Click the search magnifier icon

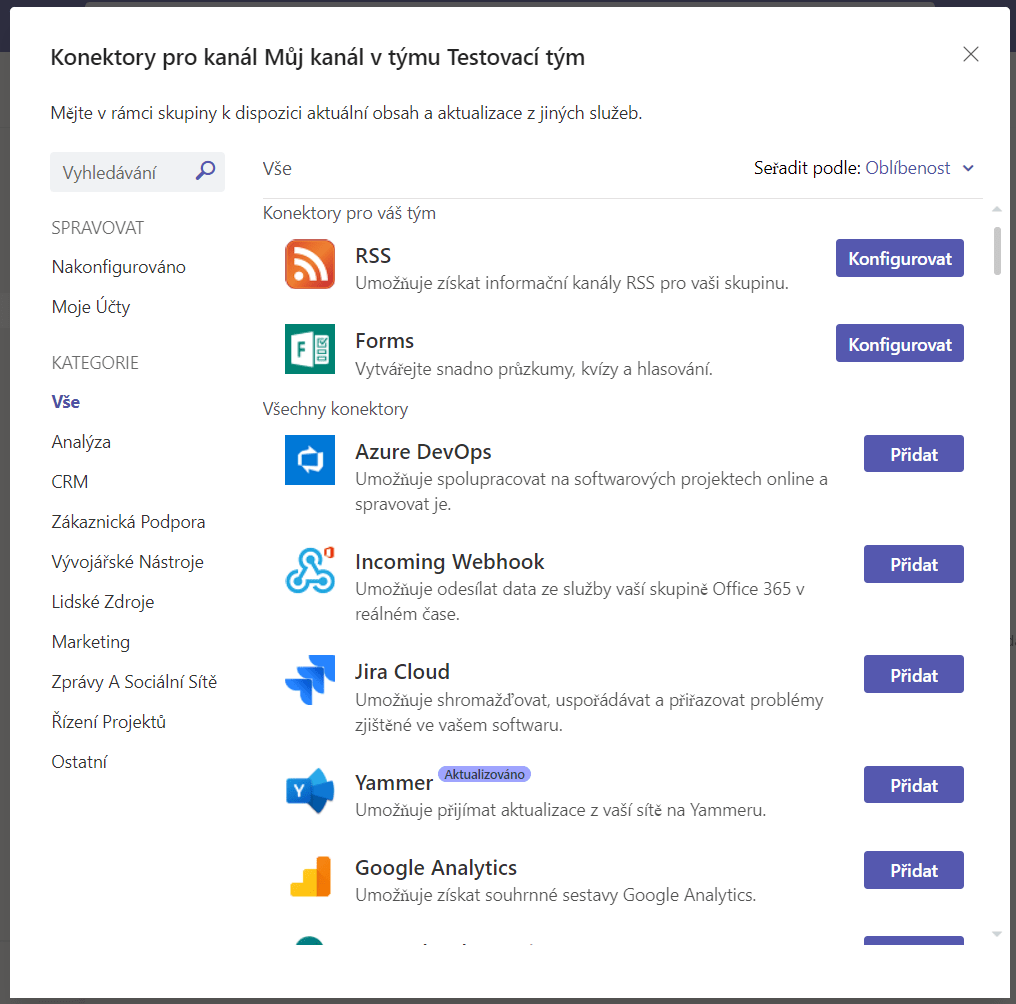click(205, 171)
